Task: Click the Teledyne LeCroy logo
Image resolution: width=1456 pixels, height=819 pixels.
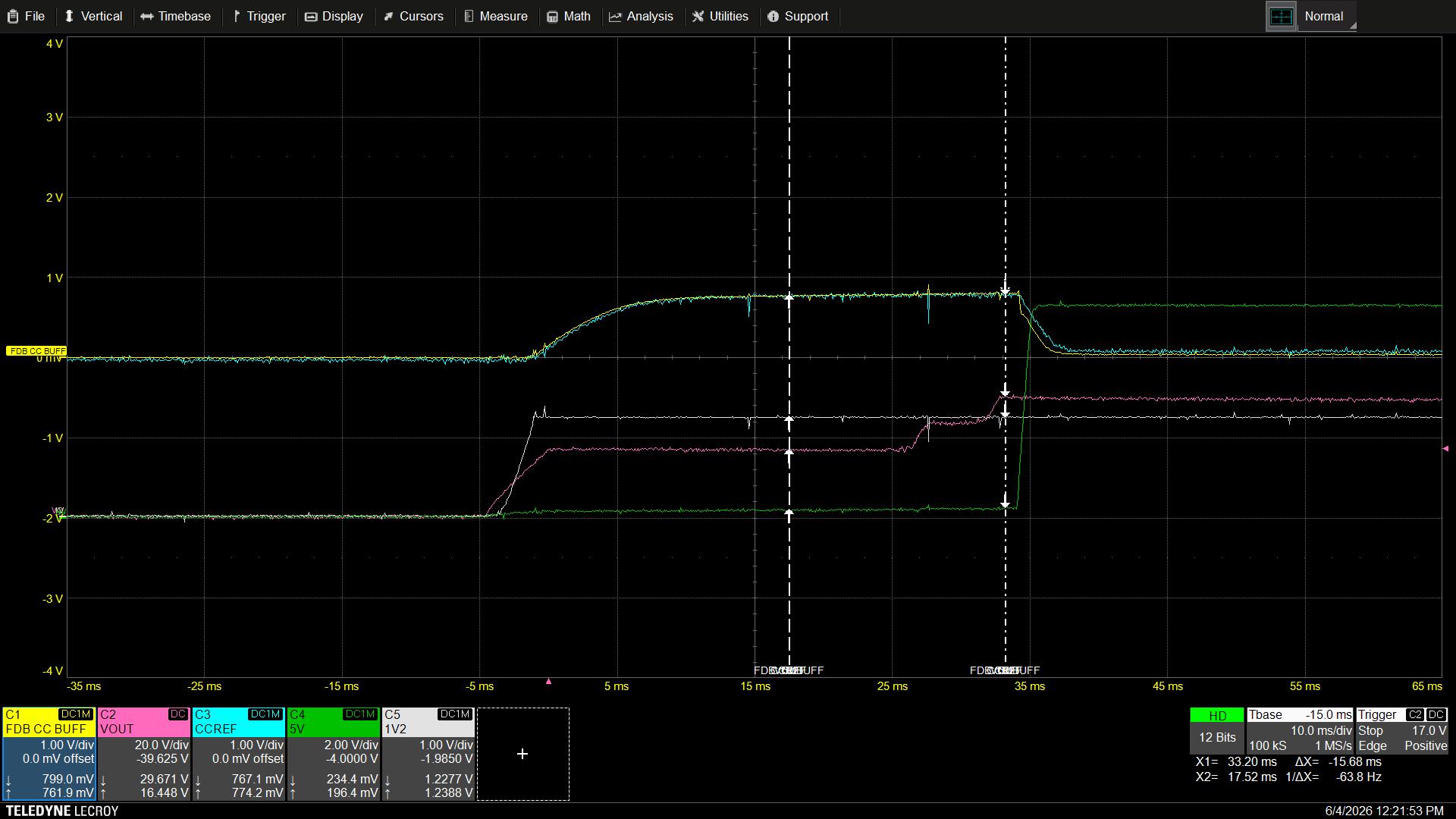Action: pyautogui.click(x=62, y=811)
